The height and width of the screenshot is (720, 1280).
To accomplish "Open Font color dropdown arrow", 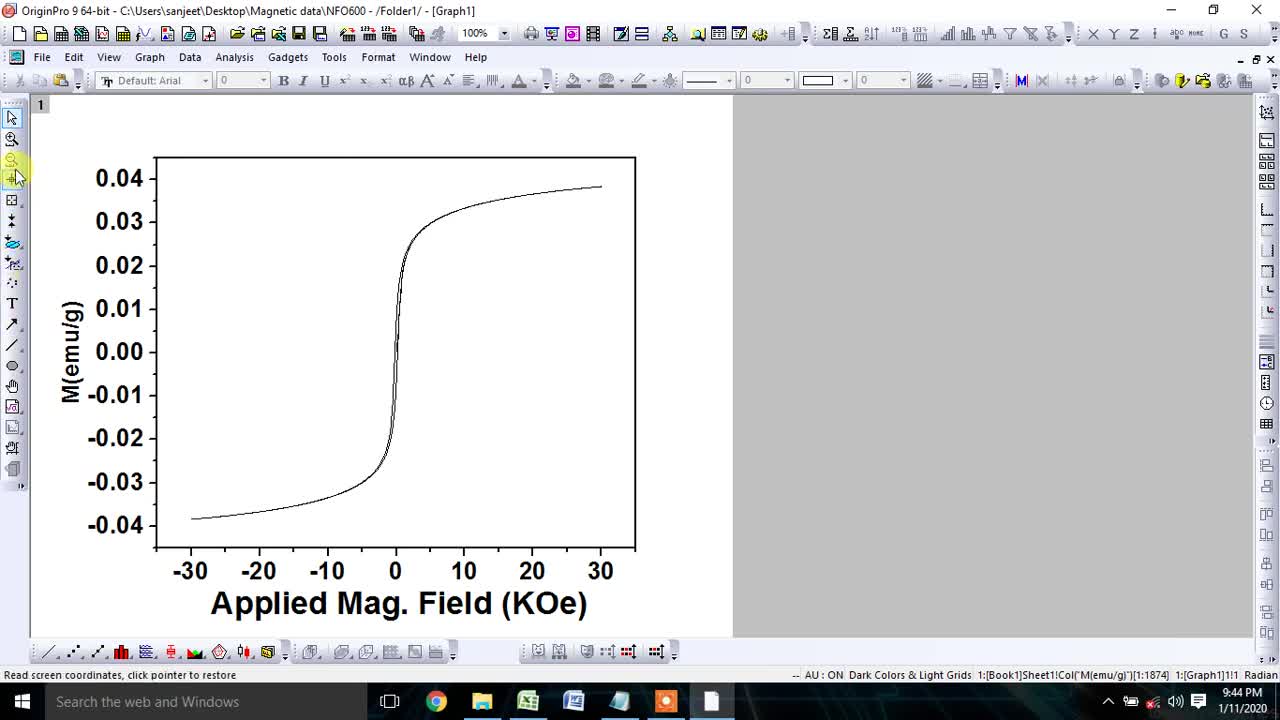I will pyautogui.click(x=534, y=81).
